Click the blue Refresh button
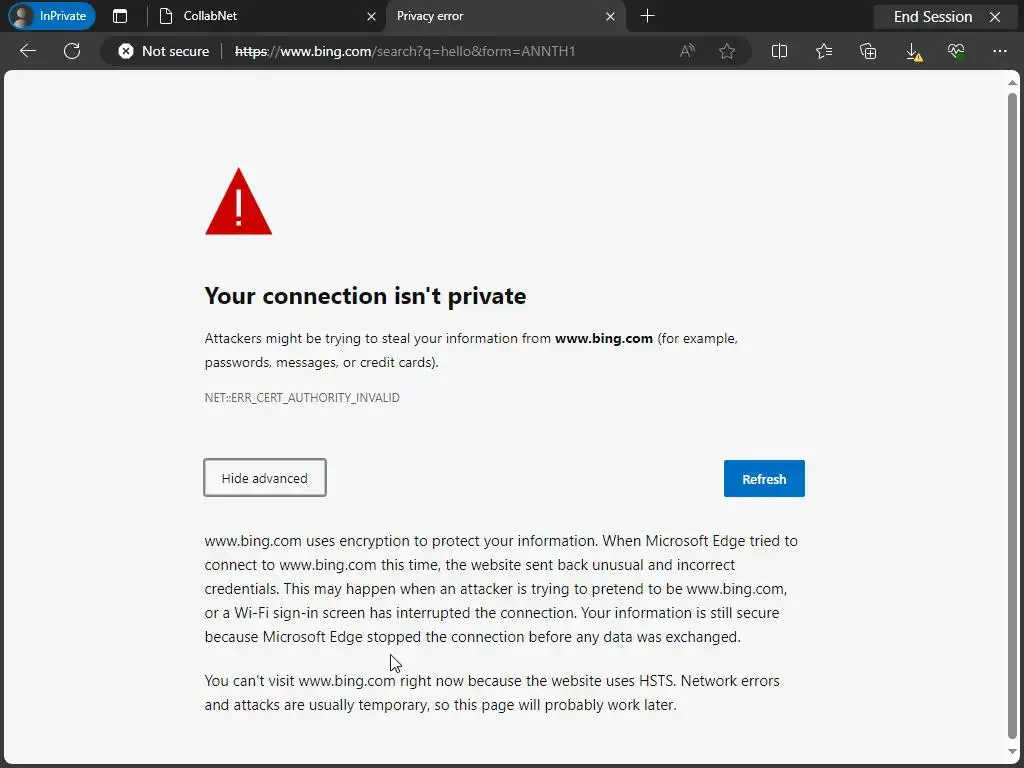This screenshot has width=1024, height=768. (764, 479)
